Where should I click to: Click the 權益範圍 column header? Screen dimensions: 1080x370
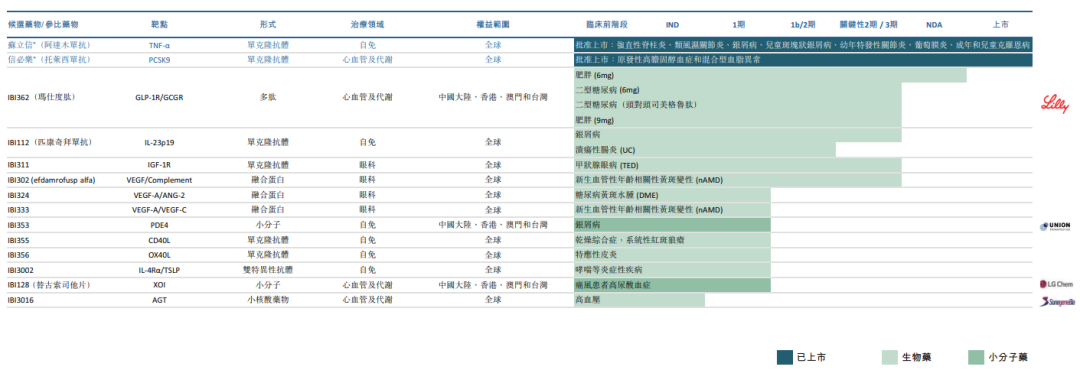point(492,24)
